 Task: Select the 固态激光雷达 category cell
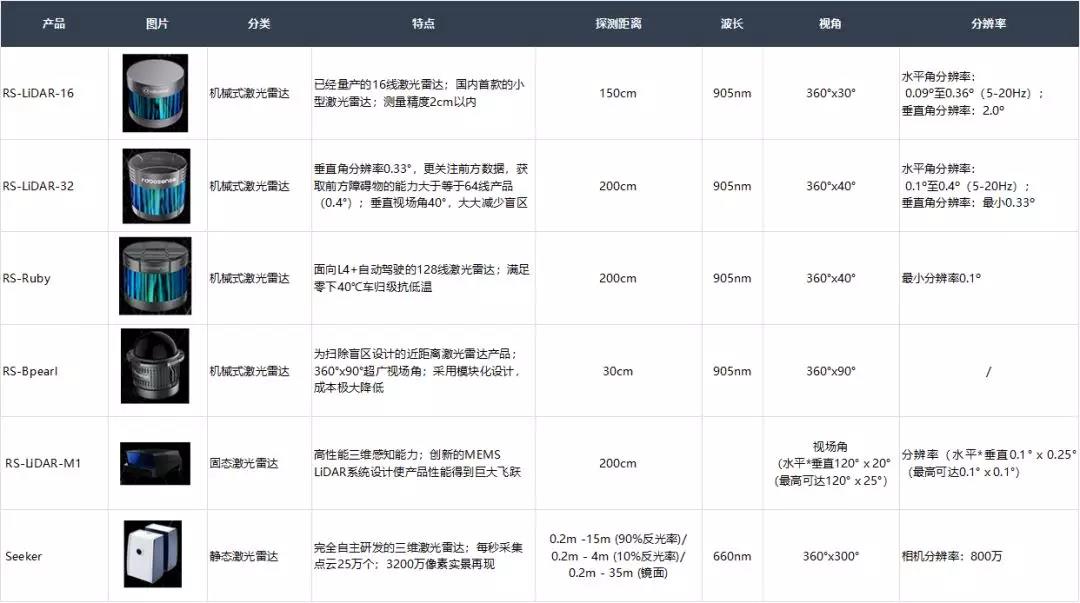244,463
